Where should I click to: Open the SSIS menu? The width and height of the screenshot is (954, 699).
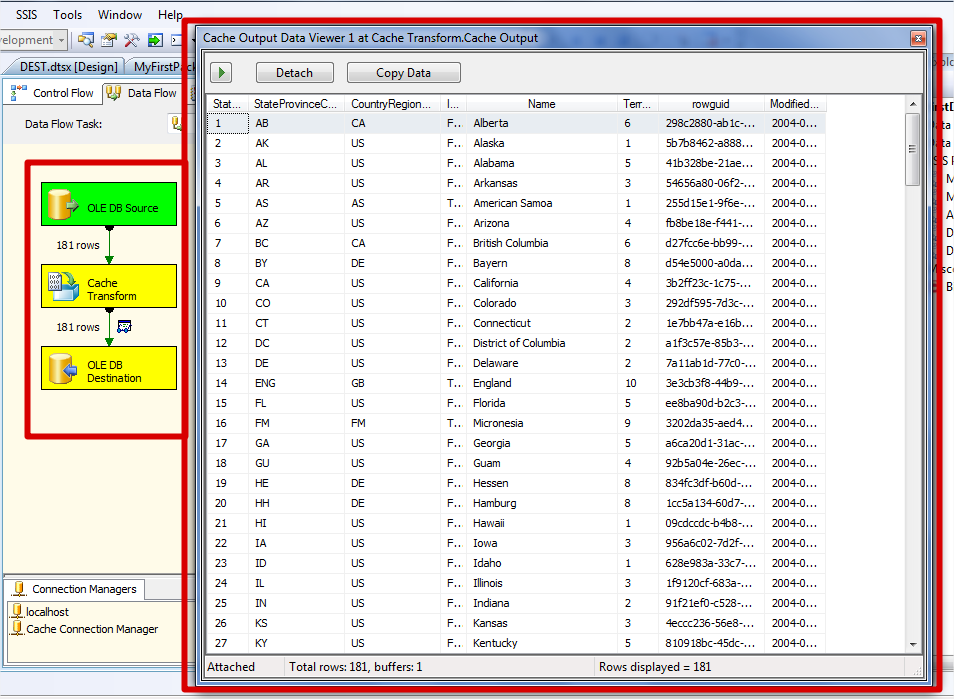26,15
